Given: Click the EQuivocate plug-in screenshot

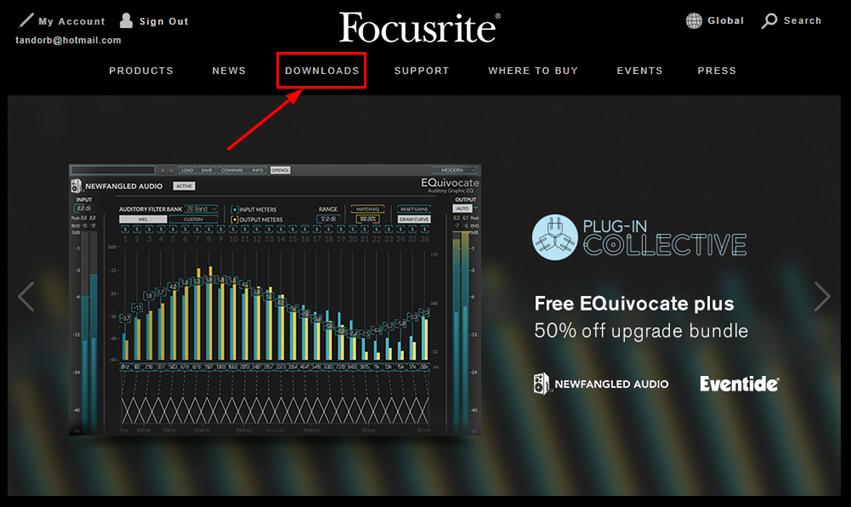Looking at the screenshot, I should pyautogui.click(x=275, y=300).
